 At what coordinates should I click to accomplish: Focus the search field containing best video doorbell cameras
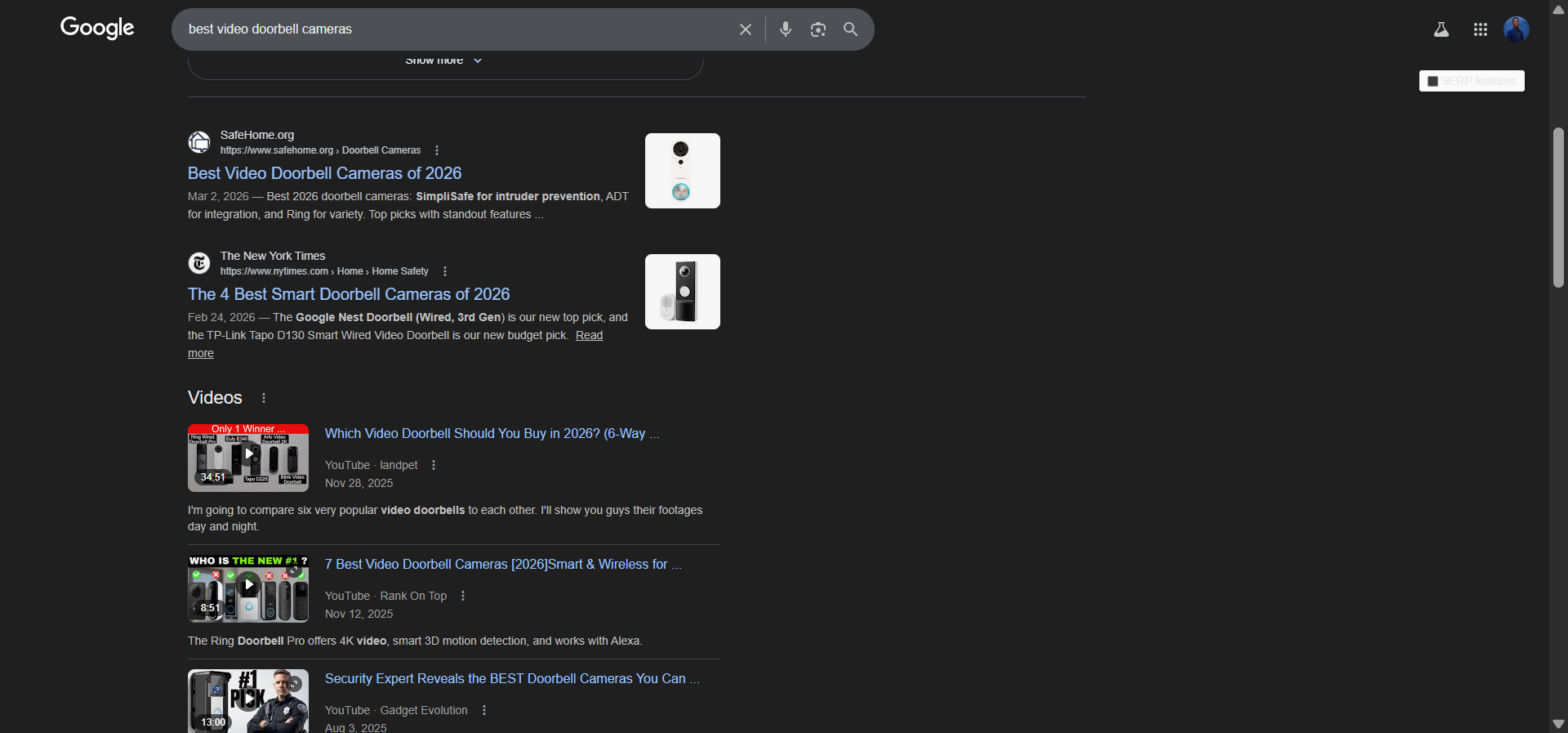(x=457, y=29)
